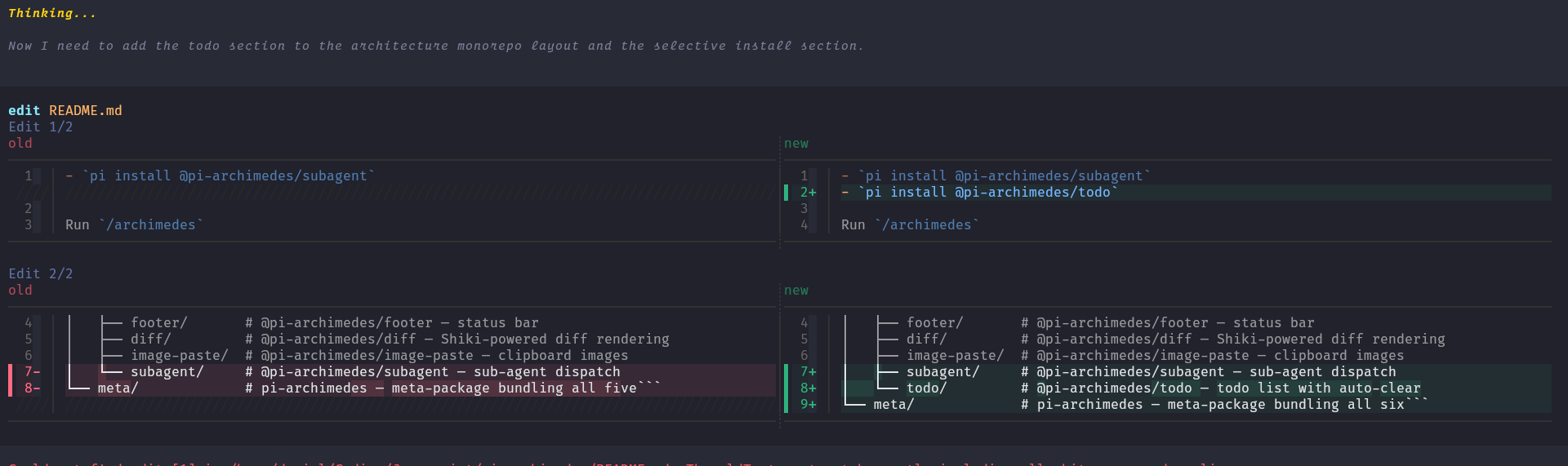
Task: Click the removed "subagent/" entry in old pane
Action: [x=167, y=371]
